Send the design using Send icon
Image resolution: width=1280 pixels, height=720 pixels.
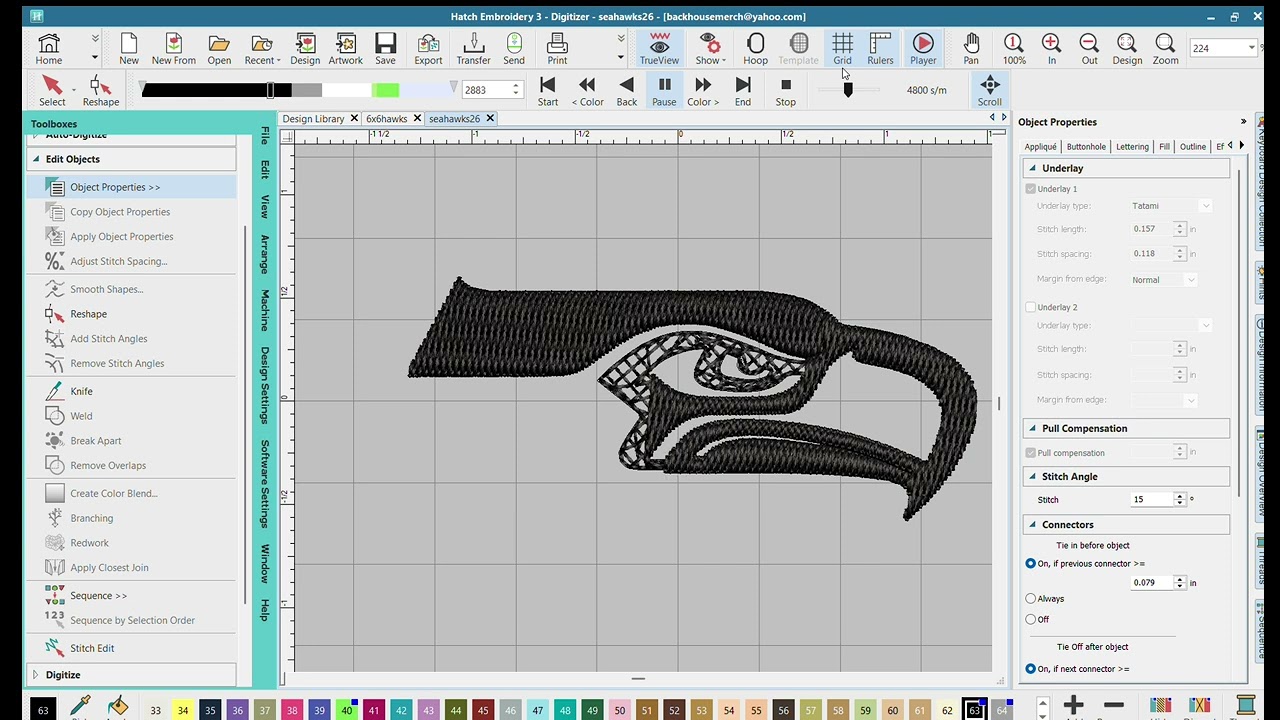point(514,48)
